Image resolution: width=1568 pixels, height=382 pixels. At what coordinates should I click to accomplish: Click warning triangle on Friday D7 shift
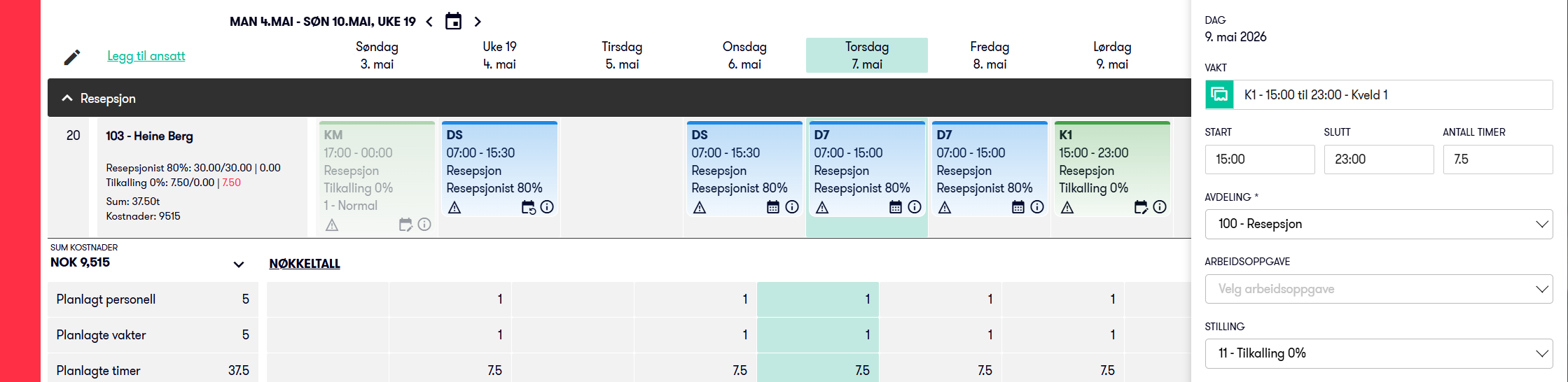tap(945, 208)
